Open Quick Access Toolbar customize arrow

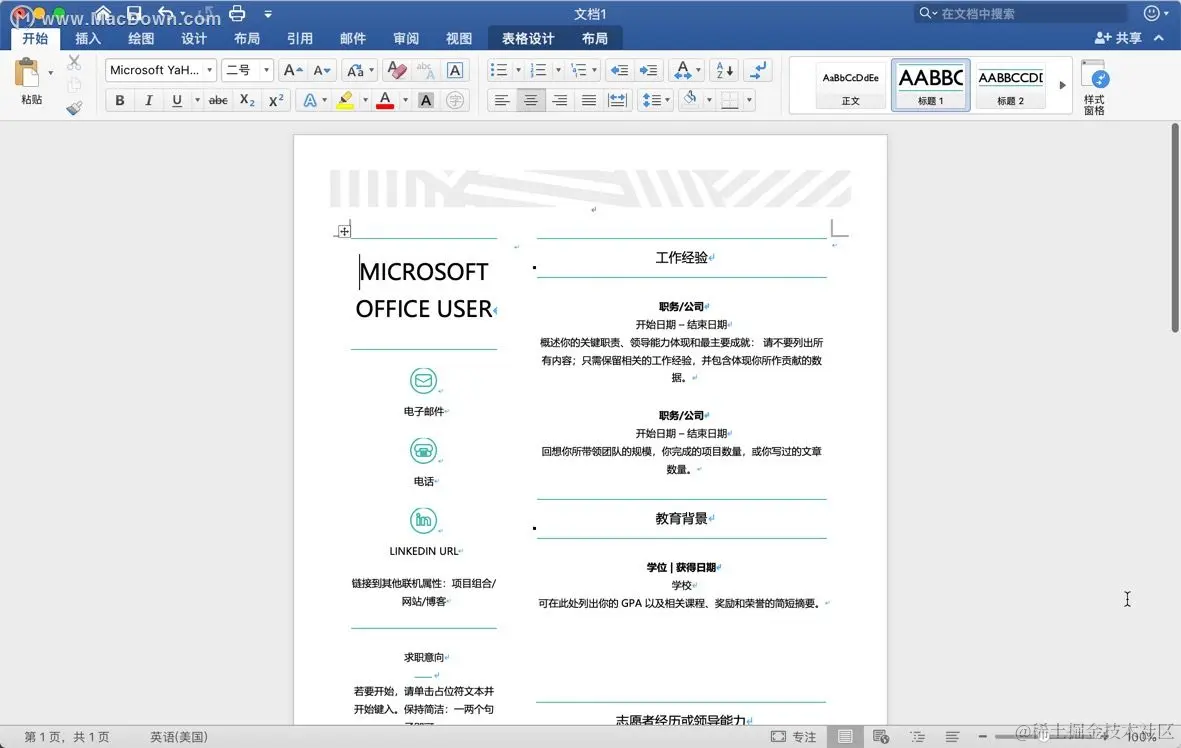click(x=268, y=14)
